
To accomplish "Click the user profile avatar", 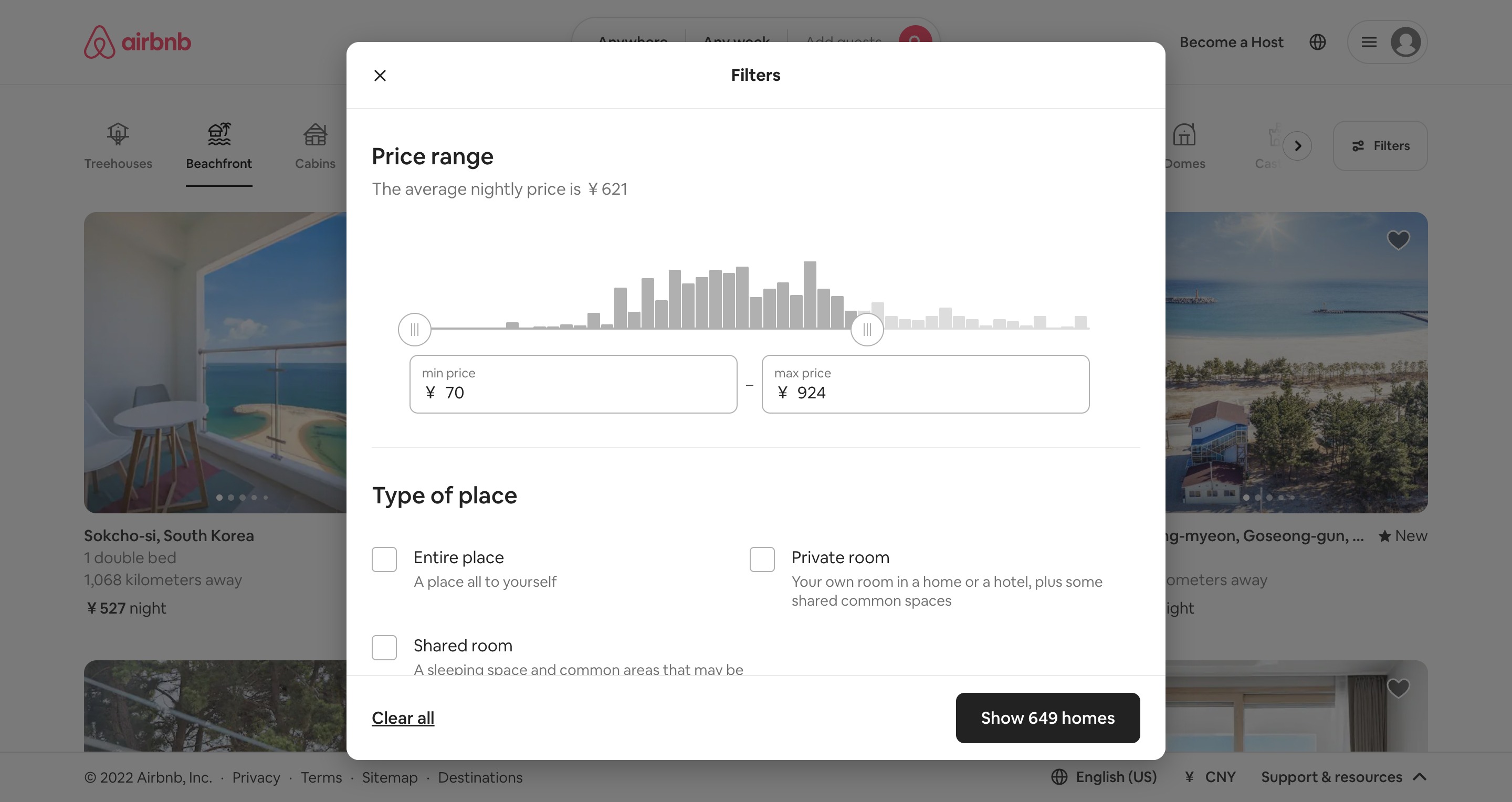I will point(1406,42).
